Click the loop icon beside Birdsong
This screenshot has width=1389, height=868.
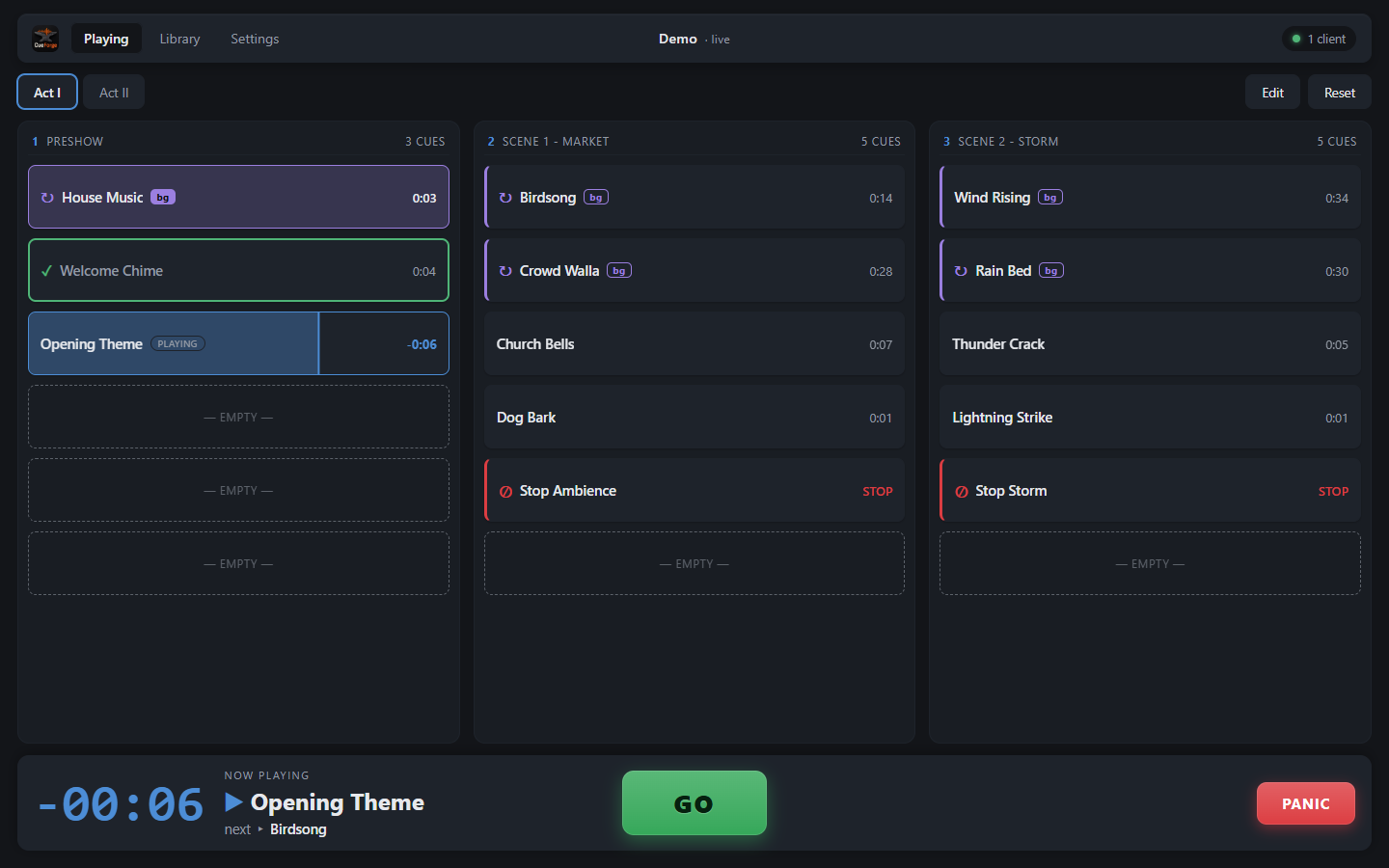[505, 198]
